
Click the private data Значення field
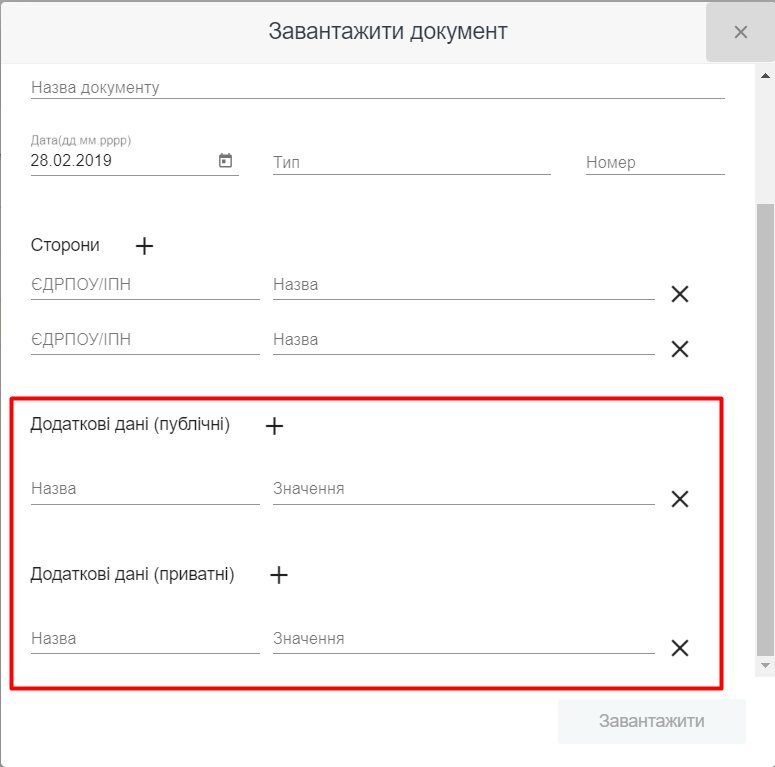pyautogui.click(x=464, y=639)
